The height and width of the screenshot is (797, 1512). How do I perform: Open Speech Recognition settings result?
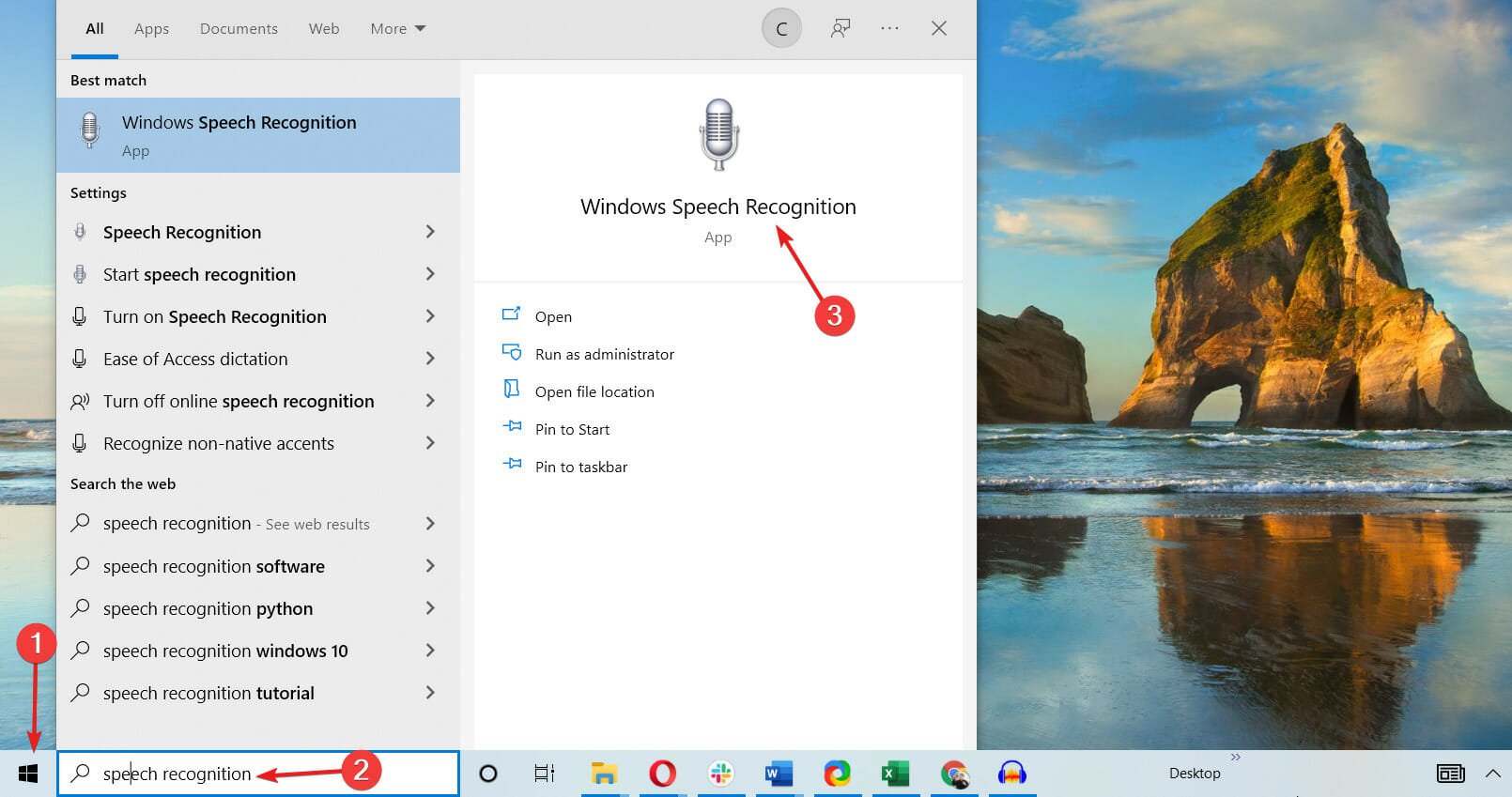coord(258,232)
